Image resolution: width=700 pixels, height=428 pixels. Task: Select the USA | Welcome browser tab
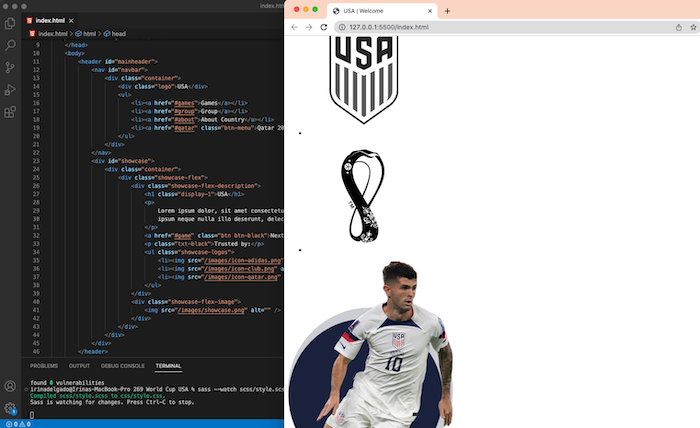382,11
